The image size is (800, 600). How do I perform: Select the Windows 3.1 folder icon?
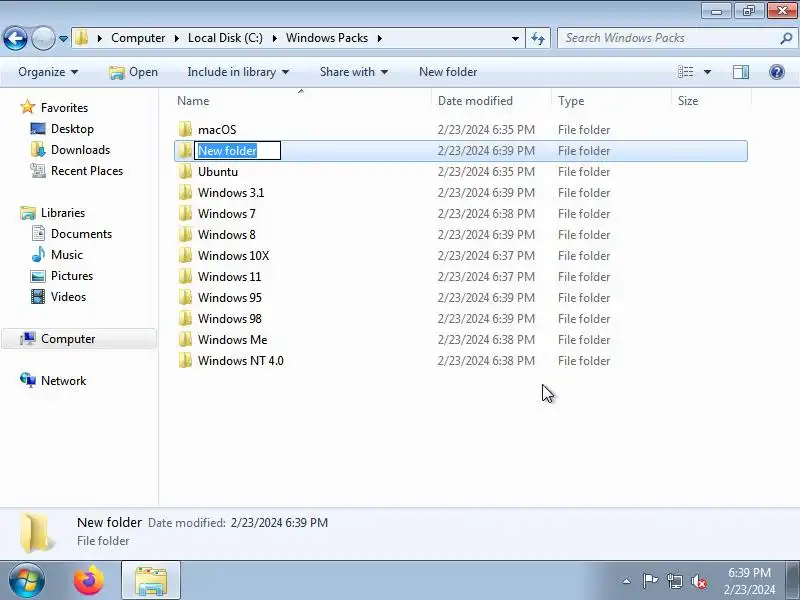185,192
